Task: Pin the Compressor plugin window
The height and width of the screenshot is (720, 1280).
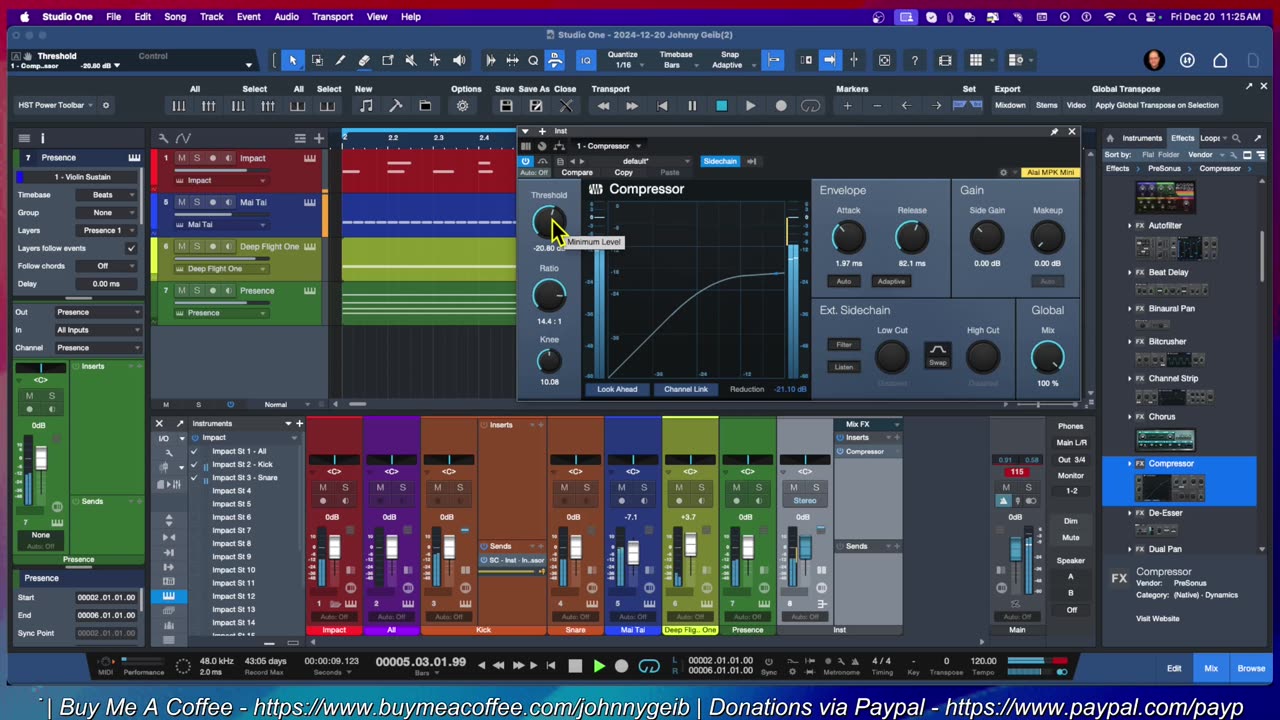Action: (x=1054, y=131)
